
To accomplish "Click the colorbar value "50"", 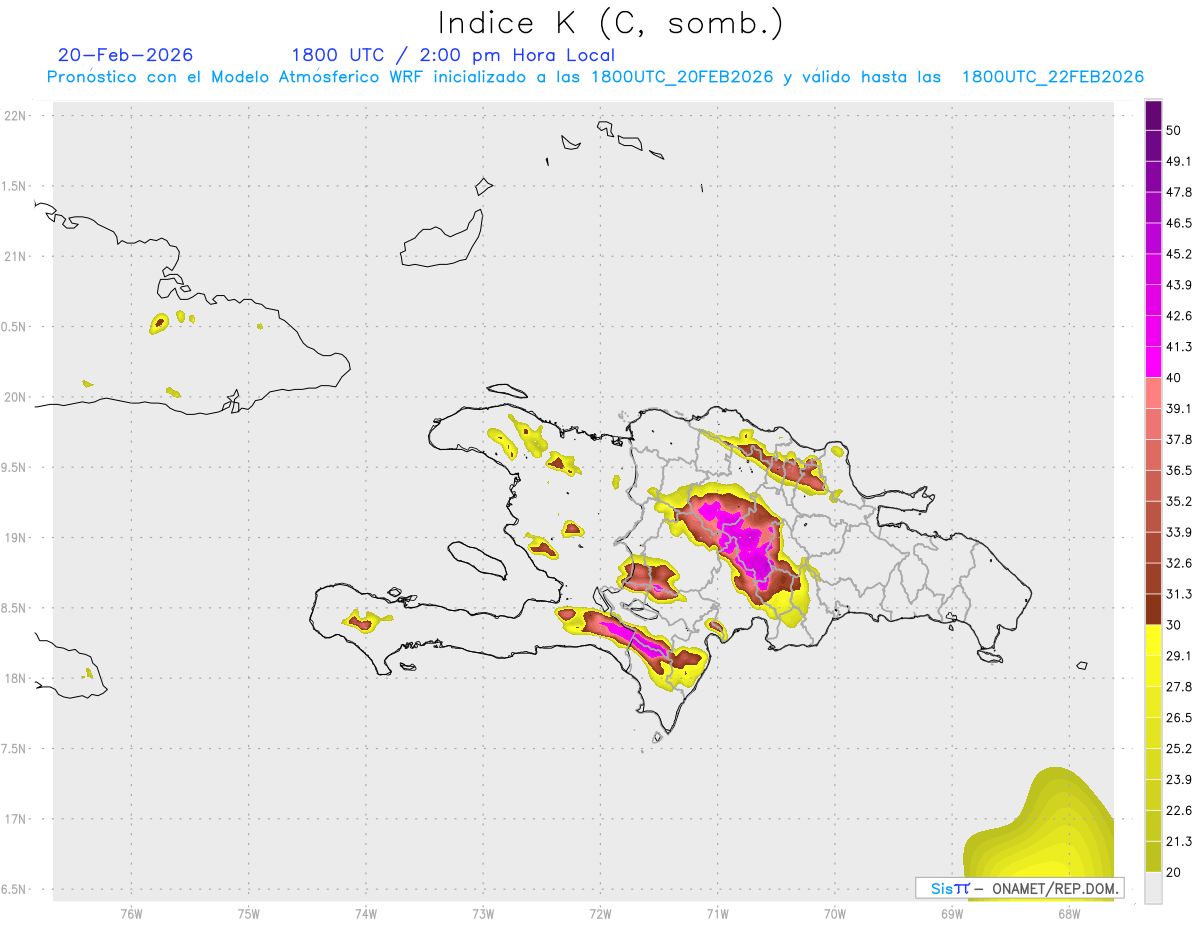I will 1175,130.
